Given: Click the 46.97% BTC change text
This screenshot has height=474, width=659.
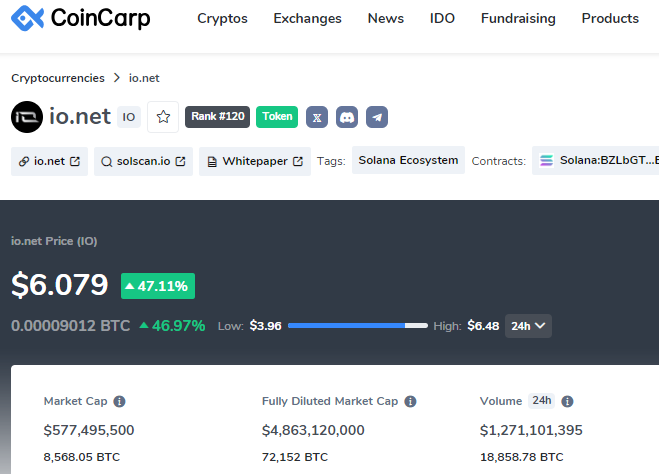Looking at the screenshot, I should click(172, 326).
